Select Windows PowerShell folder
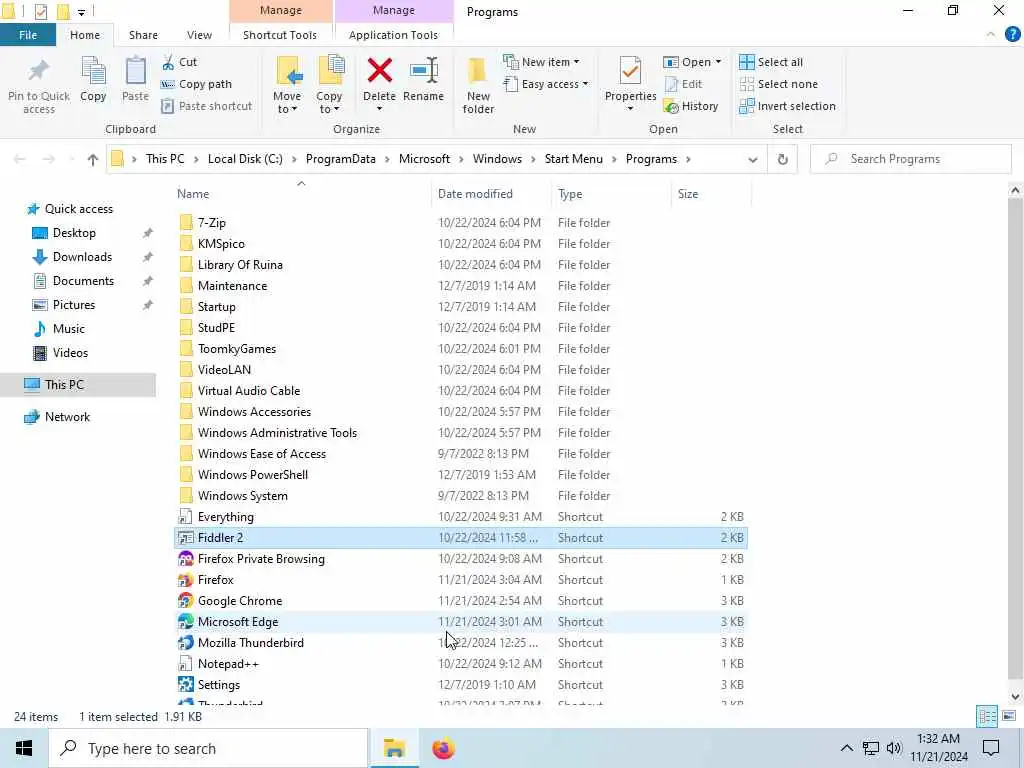This screenshot has height=768, width=1024. [x=461, y=475]
